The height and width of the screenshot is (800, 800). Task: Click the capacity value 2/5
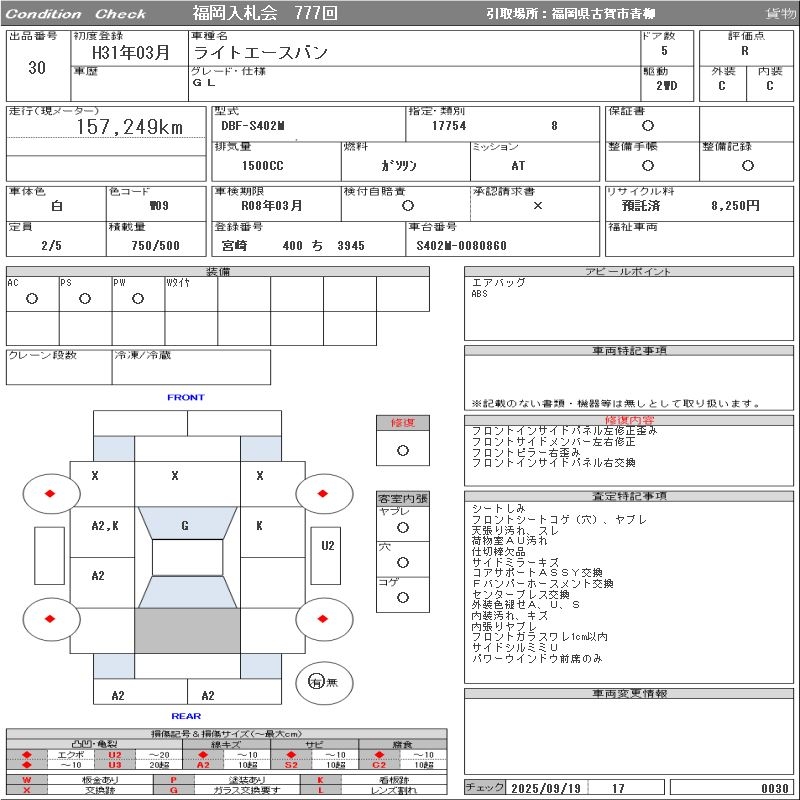click(x=52, y=245)
